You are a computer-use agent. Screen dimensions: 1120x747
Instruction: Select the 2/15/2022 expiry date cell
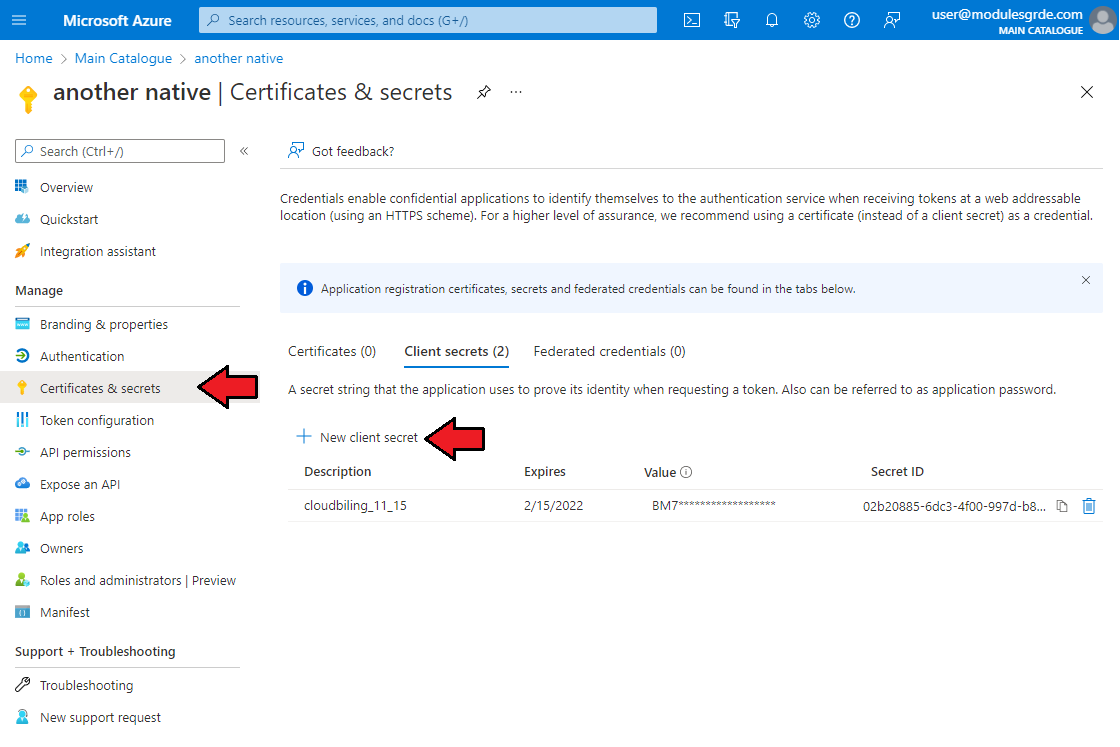(x=553, y=506)
